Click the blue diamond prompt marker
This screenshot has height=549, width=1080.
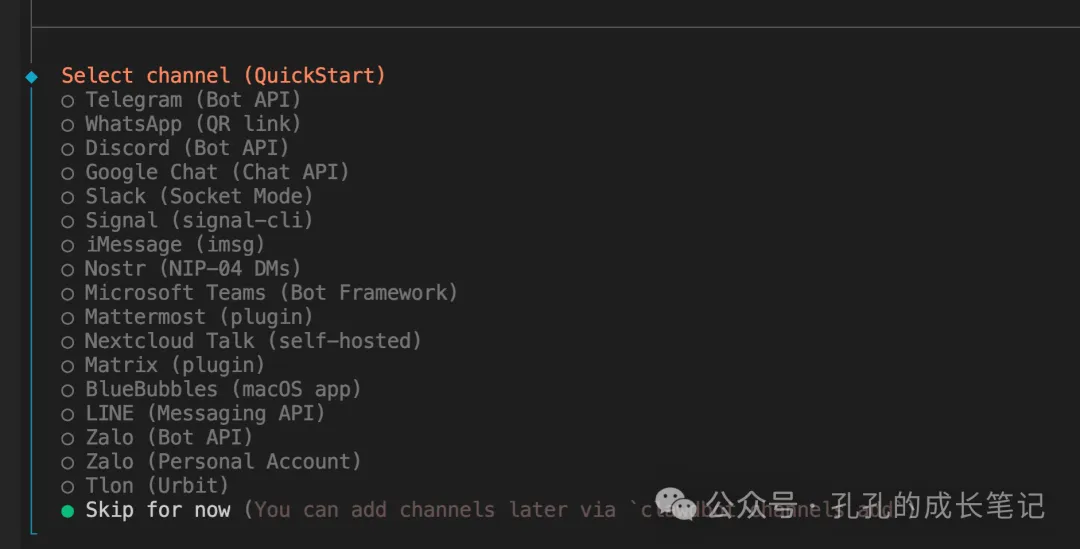coord(31,76)
